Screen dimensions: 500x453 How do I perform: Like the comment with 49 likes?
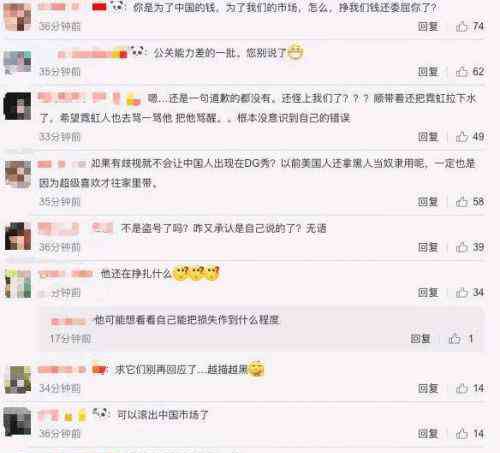coord(462,137)
